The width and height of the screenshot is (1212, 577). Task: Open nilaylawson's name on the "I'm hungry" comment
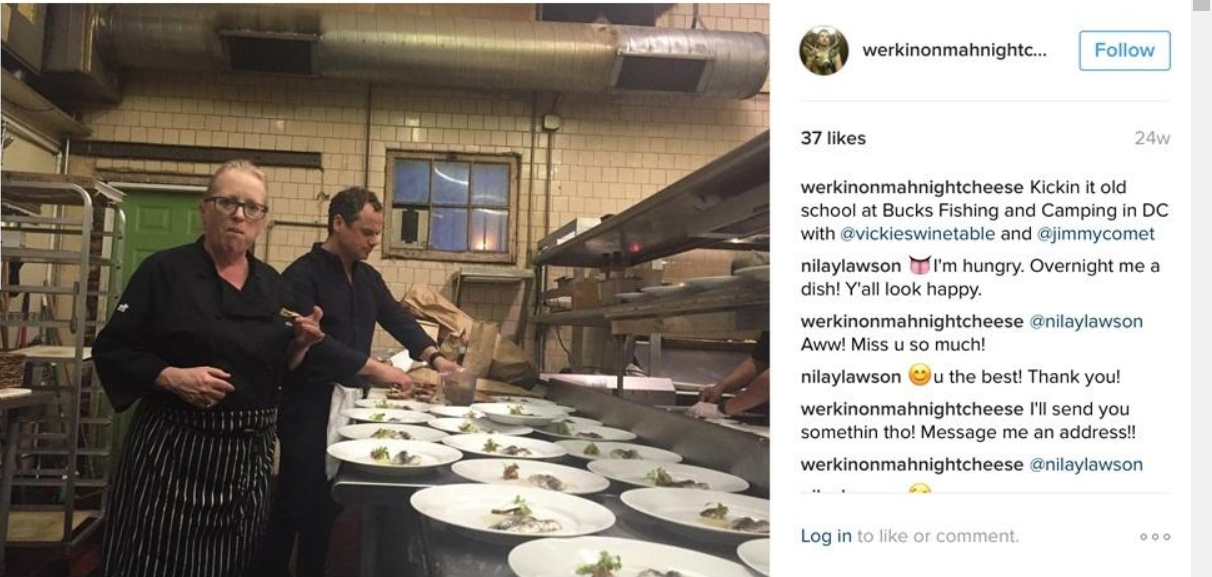pyautogui.click(x=851, y=266)
